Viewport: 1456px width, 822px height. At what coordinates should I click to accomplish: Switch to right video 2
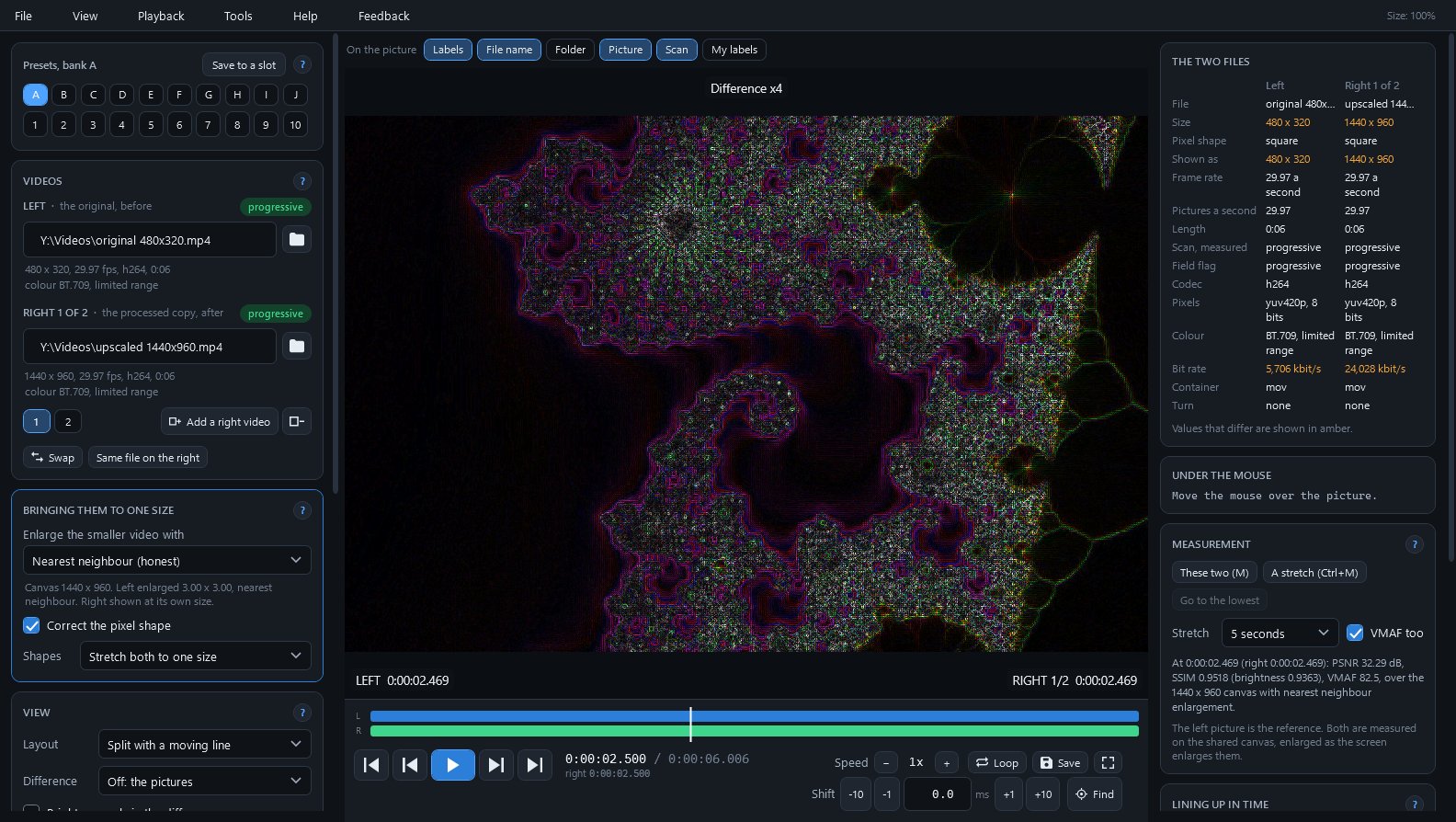(x=68, y=422)
